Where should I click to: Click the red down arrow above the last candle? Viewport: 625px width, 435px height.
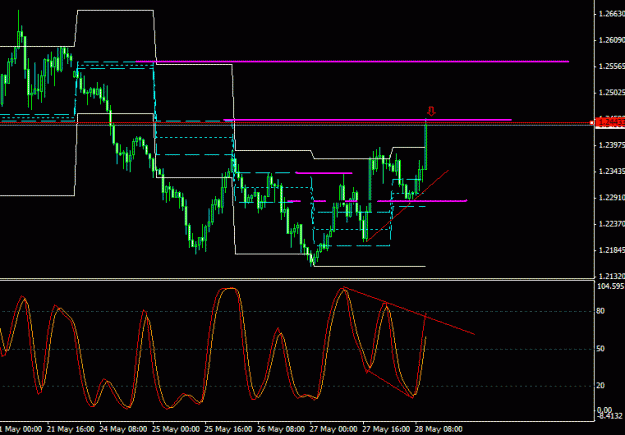[431, 111]
